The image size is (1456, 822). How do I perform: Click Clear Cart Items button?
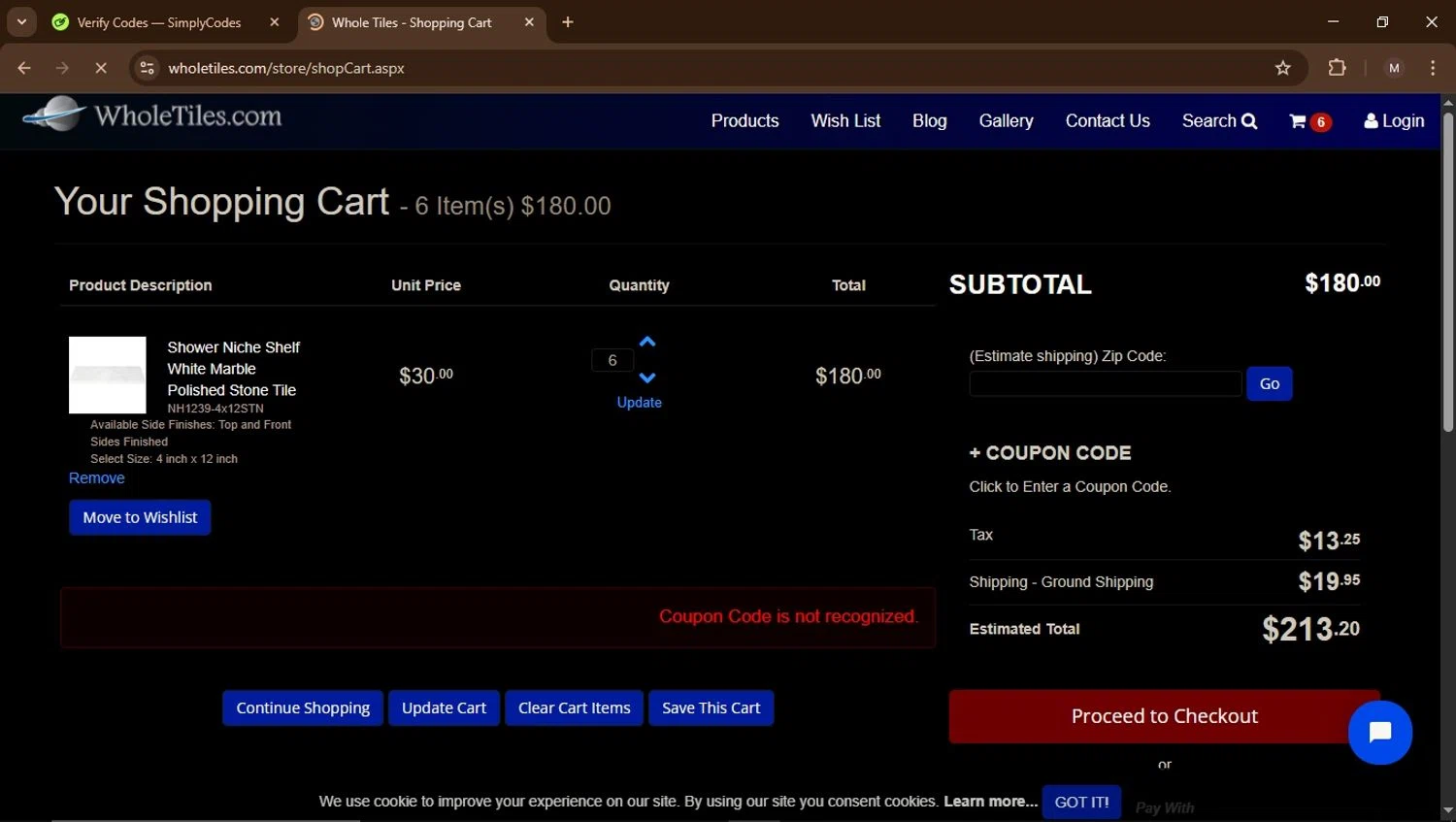tap(574, 707)
